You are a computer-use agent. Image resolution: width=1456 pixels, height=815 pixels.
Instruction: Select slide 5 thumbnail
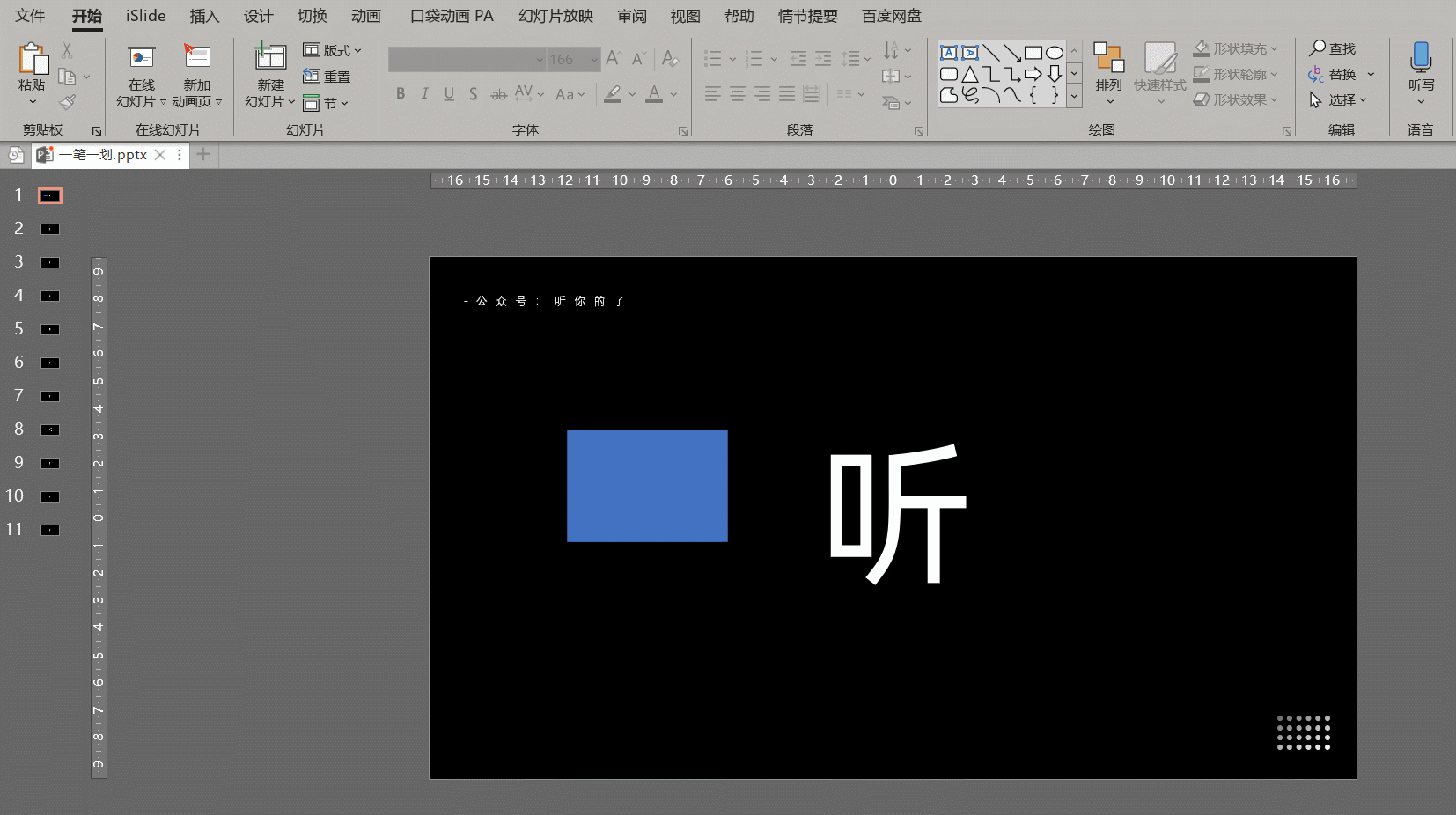(49, 328)
